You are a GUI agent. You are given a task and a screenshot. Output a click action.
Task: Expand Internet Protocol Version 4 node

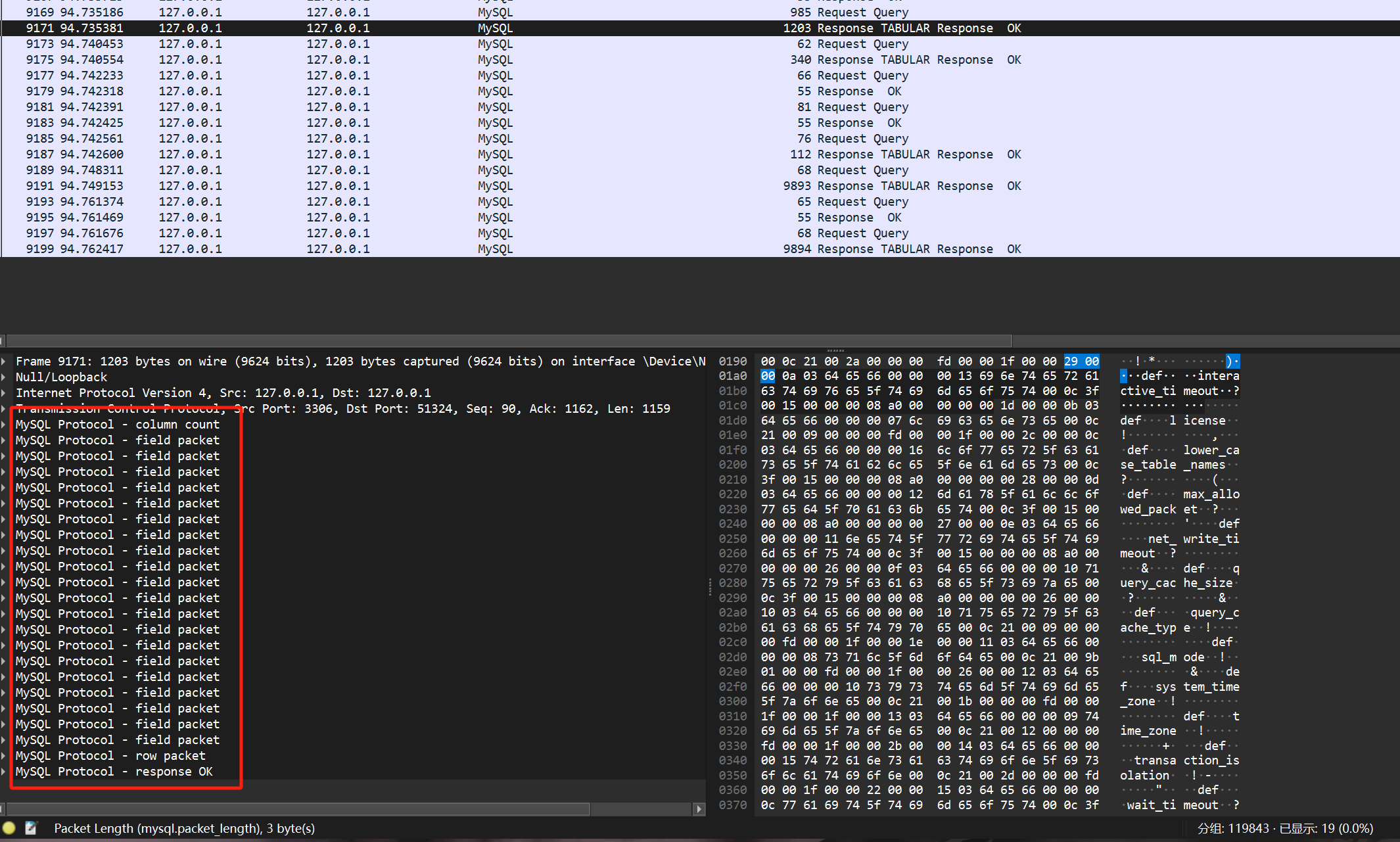click(5, 393)
